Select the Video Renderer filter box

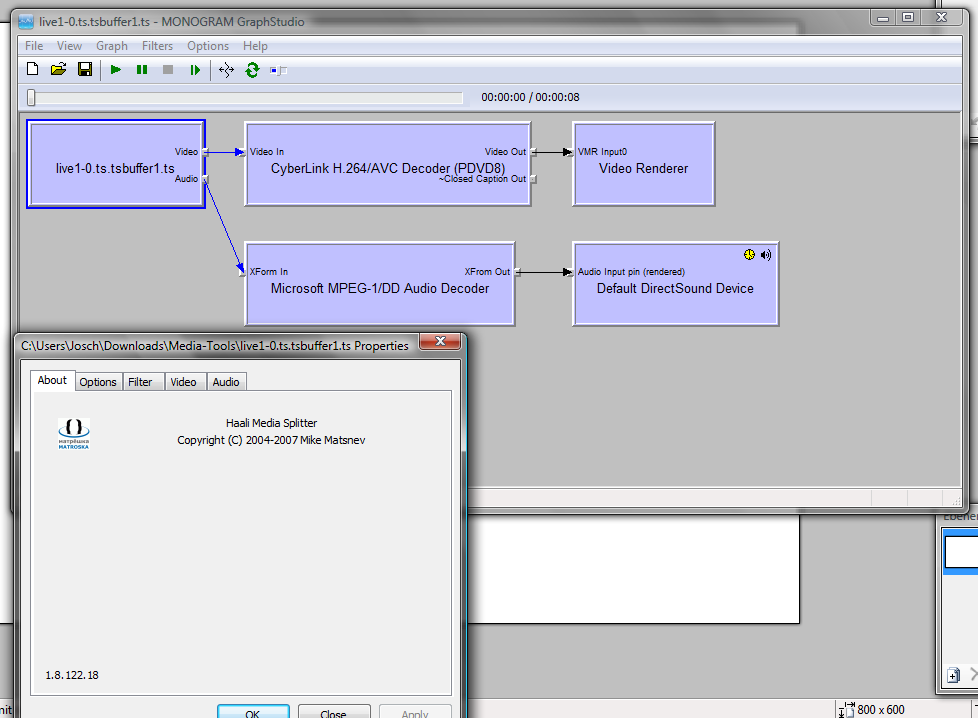click(x=644, y=164)
